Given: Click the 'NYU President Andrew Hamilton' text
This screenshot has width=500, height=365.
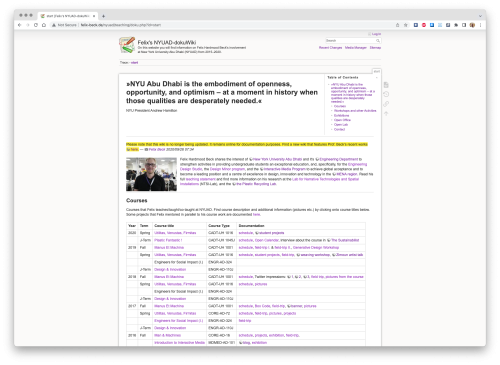Looking at the screenshot, I should 151,110.
